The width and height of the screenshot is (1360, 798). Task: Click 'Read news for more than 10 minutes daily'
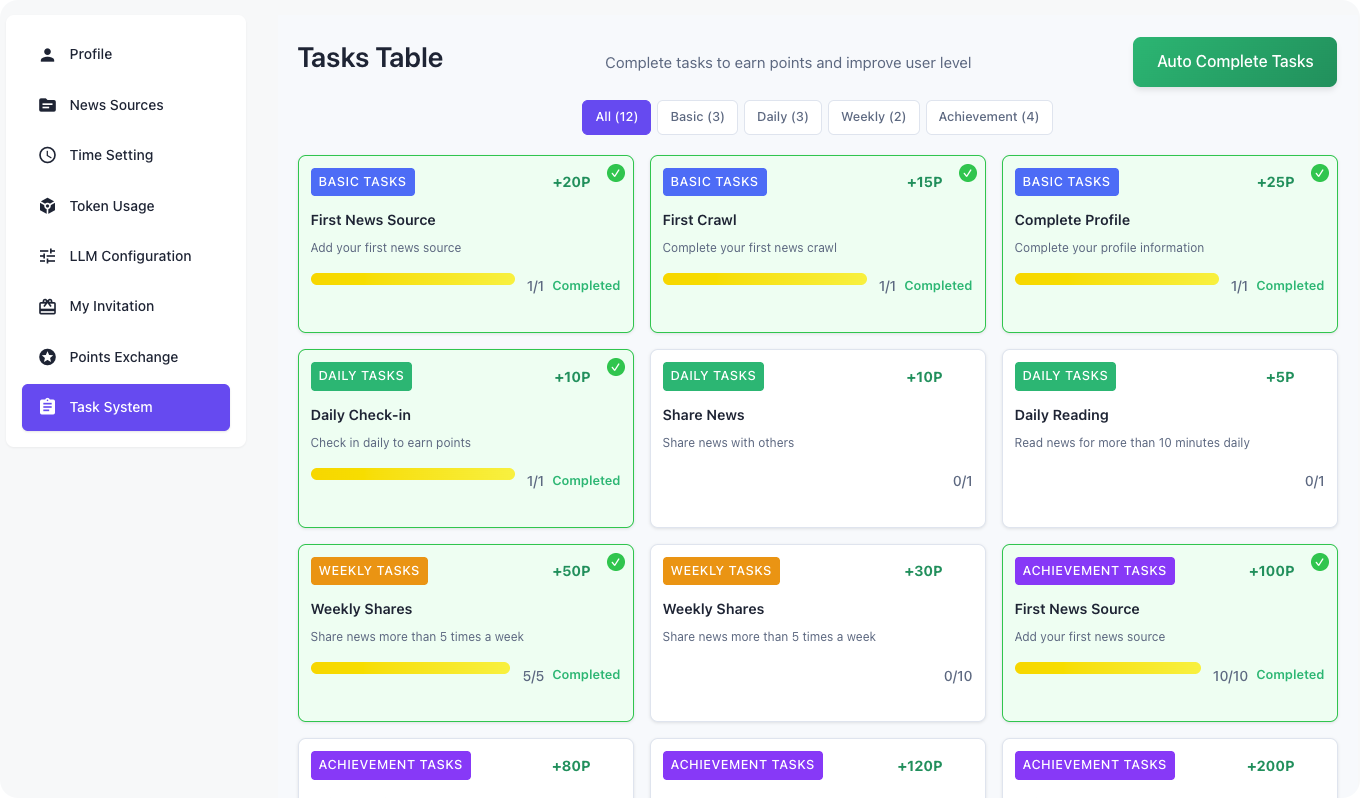coord(1132,443)
